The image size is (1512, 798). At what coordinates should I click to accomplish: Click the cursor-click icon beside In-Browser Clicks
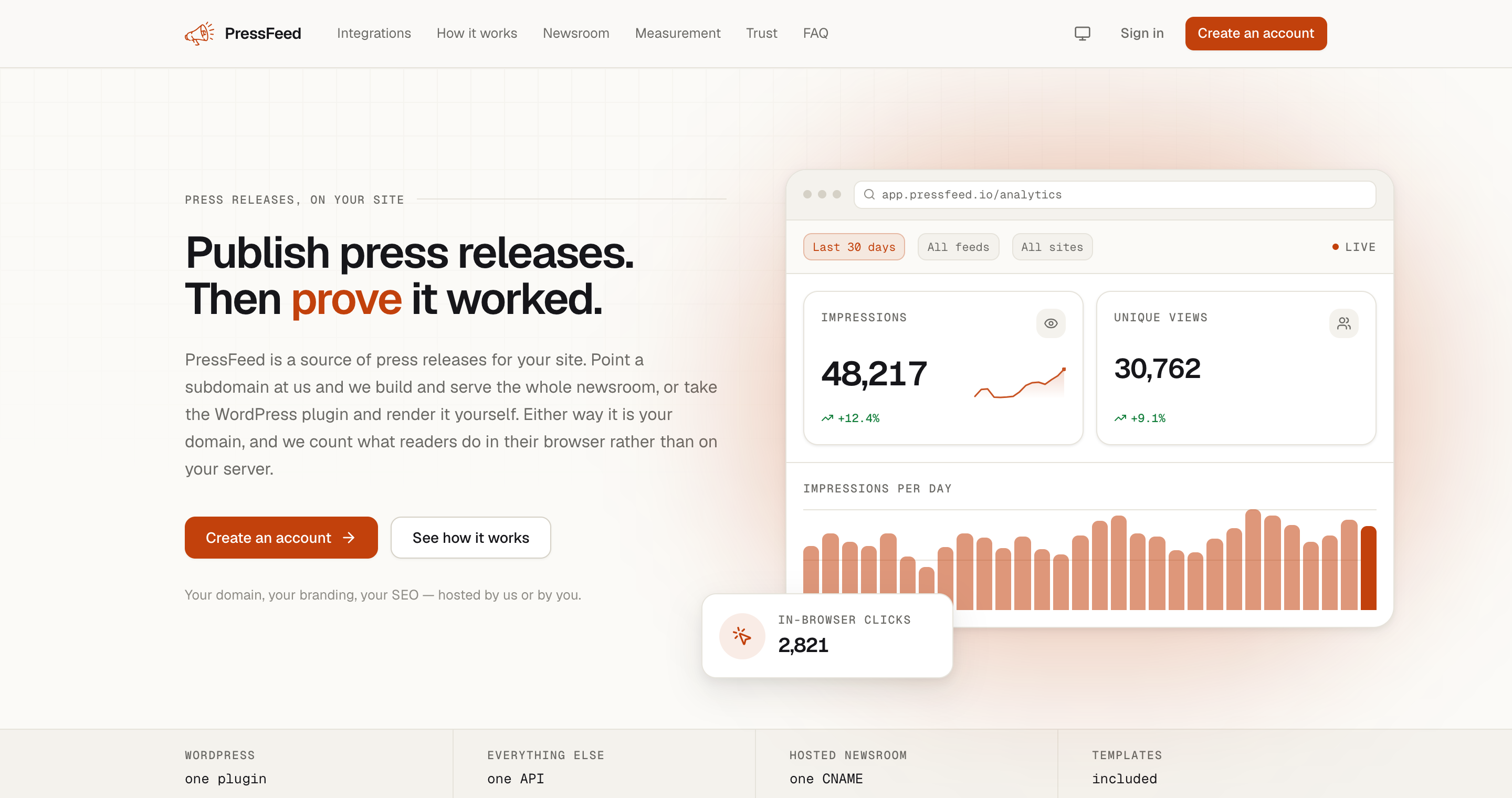point(741,636)
